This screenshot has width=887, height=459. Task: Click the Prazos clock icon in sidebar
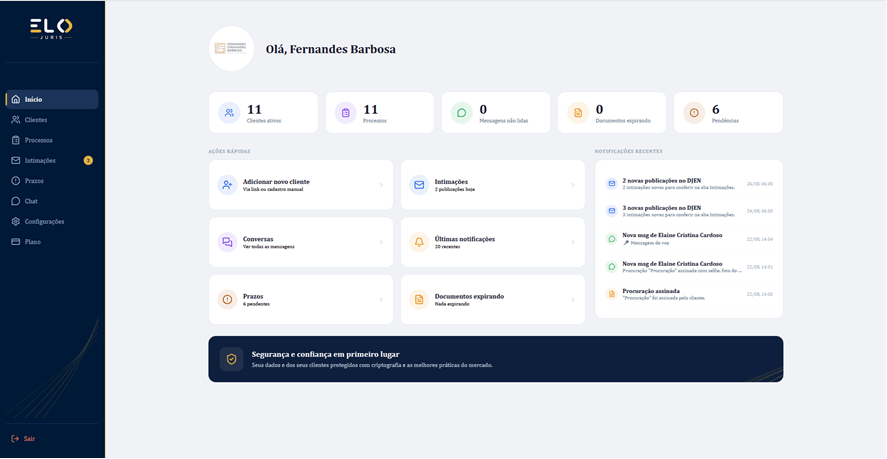(16, 181)
